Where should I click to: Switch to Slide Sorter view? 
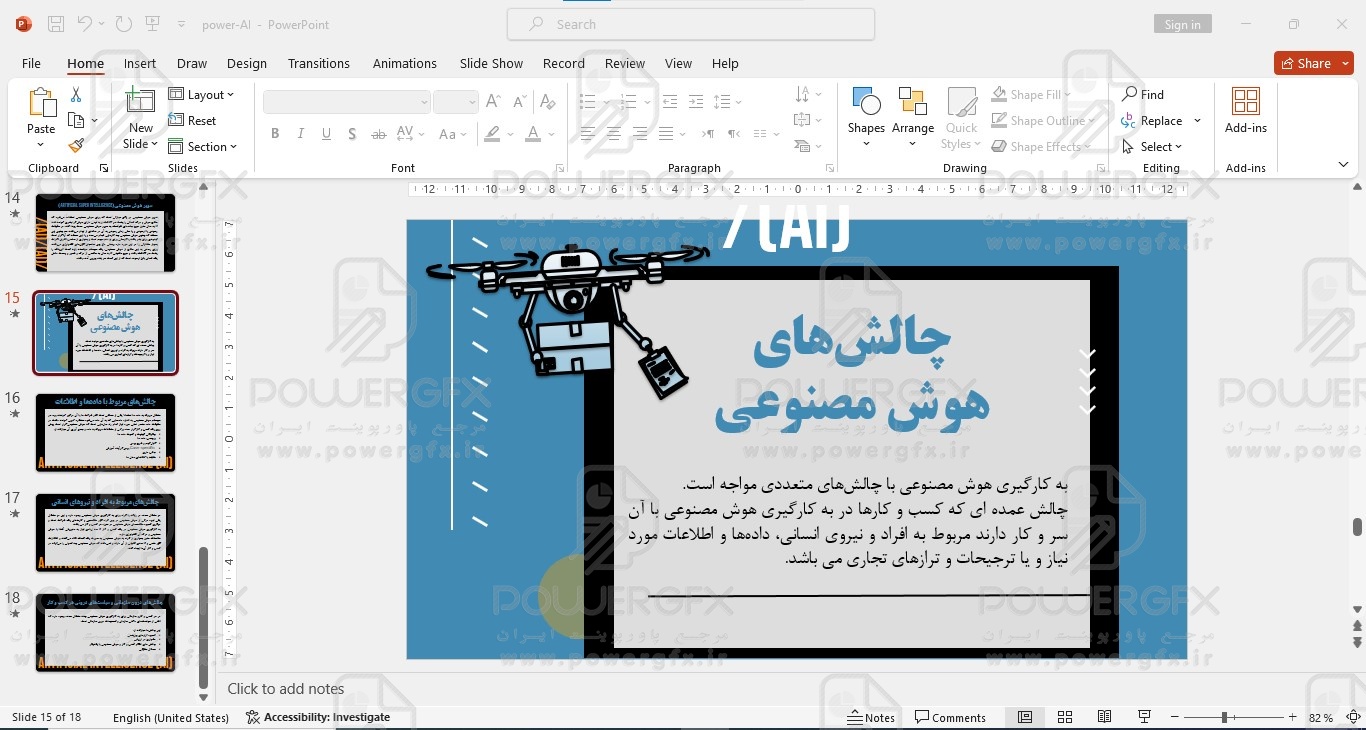tap(1065, 717)
